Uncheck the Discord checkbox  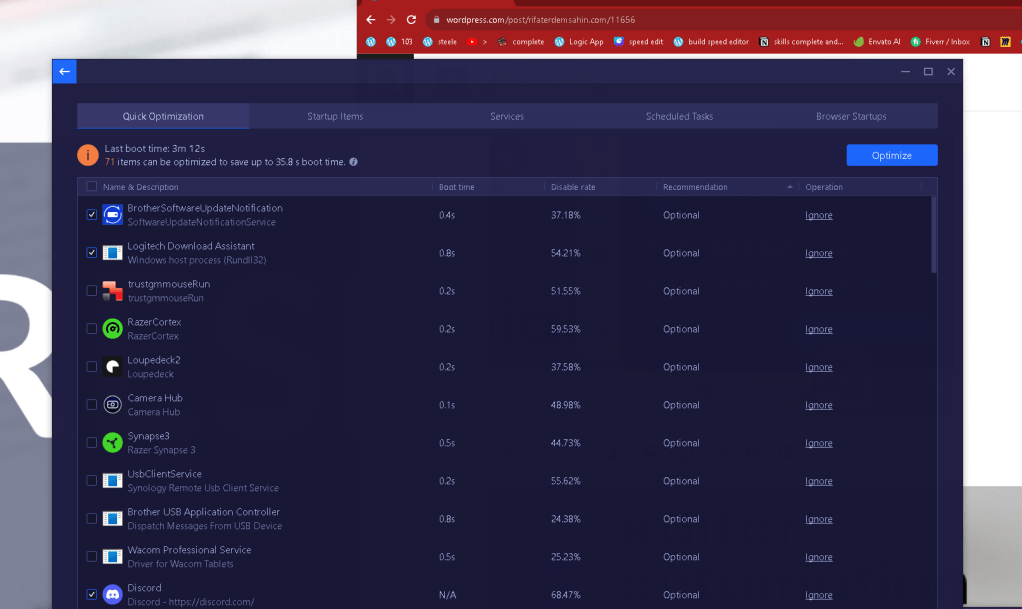pyautogui.click(x=91, y=594)
